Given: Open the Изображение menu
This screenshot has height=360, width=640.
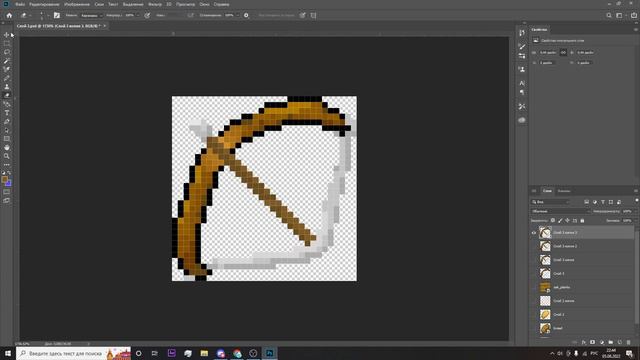Looking at the screenshot, I should 77,4.
